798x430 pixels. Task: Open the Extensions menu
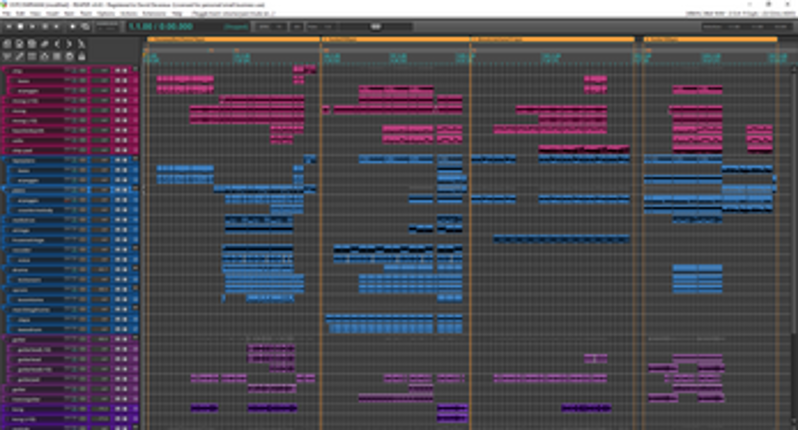point(154,14)
